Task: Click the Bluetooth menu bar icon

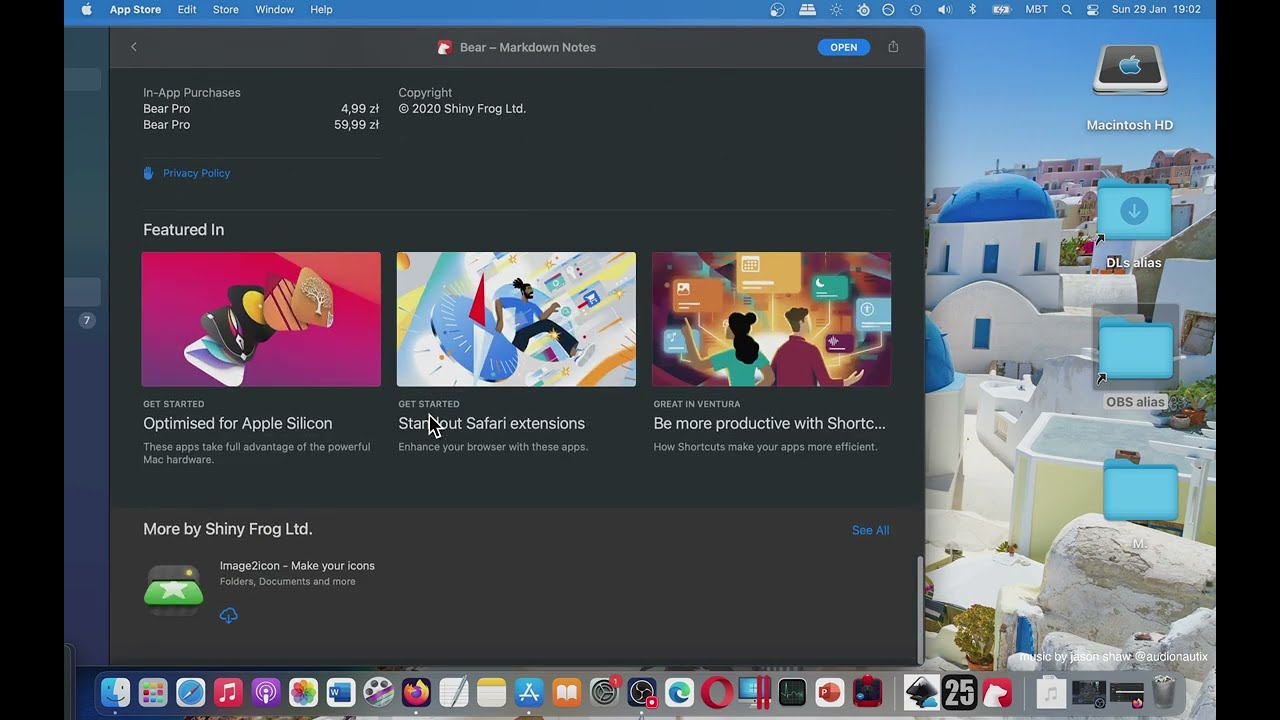Action: click(972, 9)
